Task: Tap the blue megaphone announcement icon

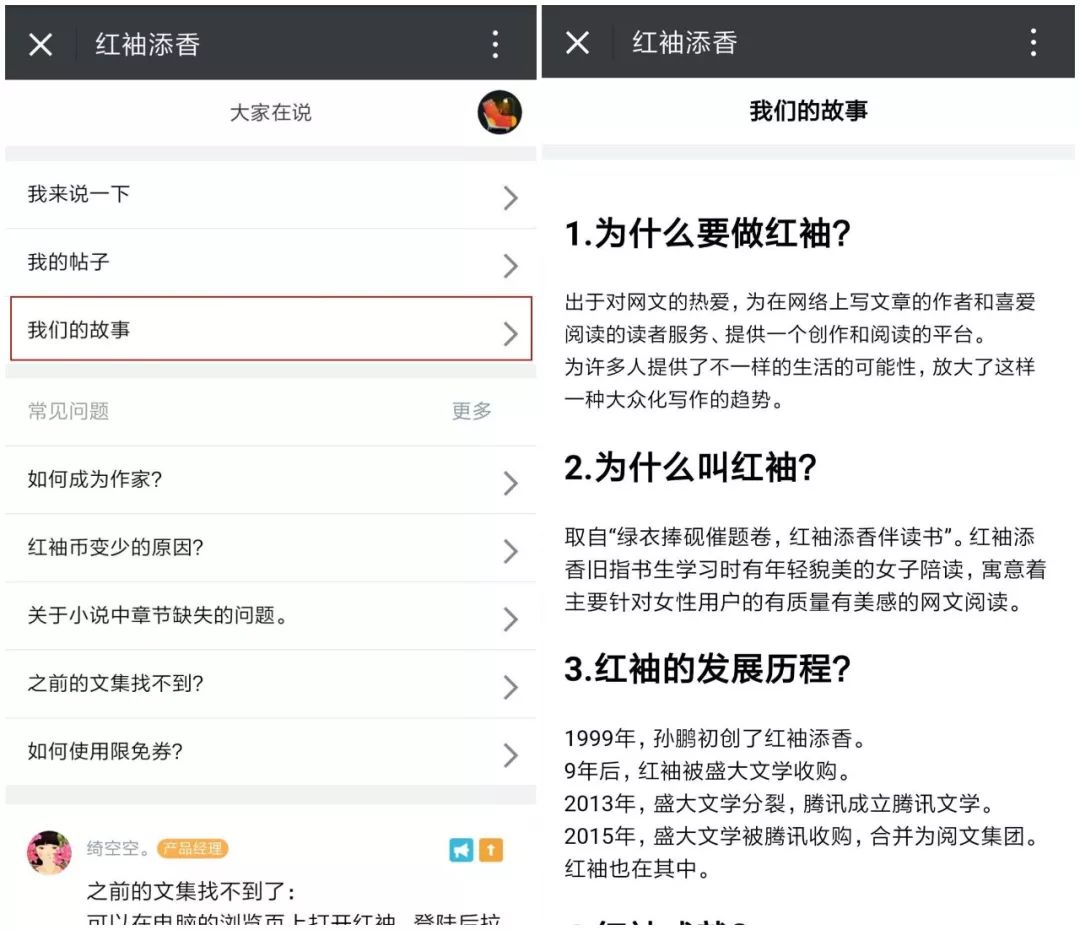Action: (x=461, y=850)
